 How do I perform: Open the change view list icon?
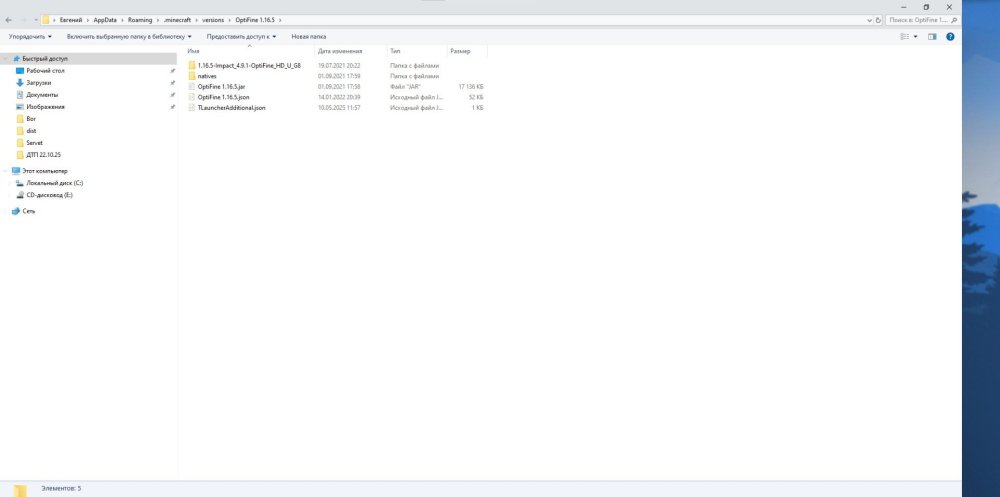[904, 37]
